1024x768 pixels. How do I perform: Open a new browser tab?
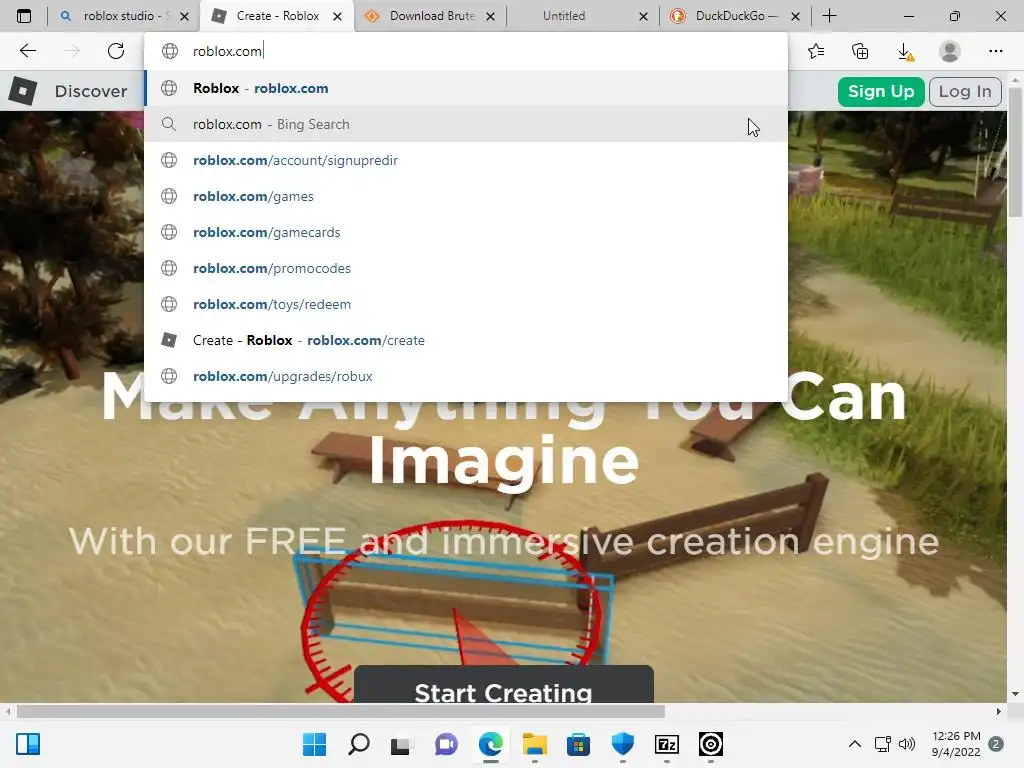pos(829,16)
